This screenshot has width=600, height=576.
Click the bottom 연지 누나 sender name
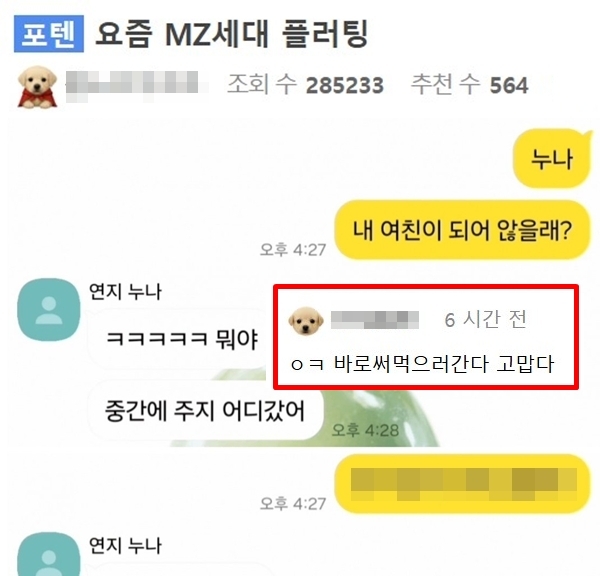(x=125, y=546)
